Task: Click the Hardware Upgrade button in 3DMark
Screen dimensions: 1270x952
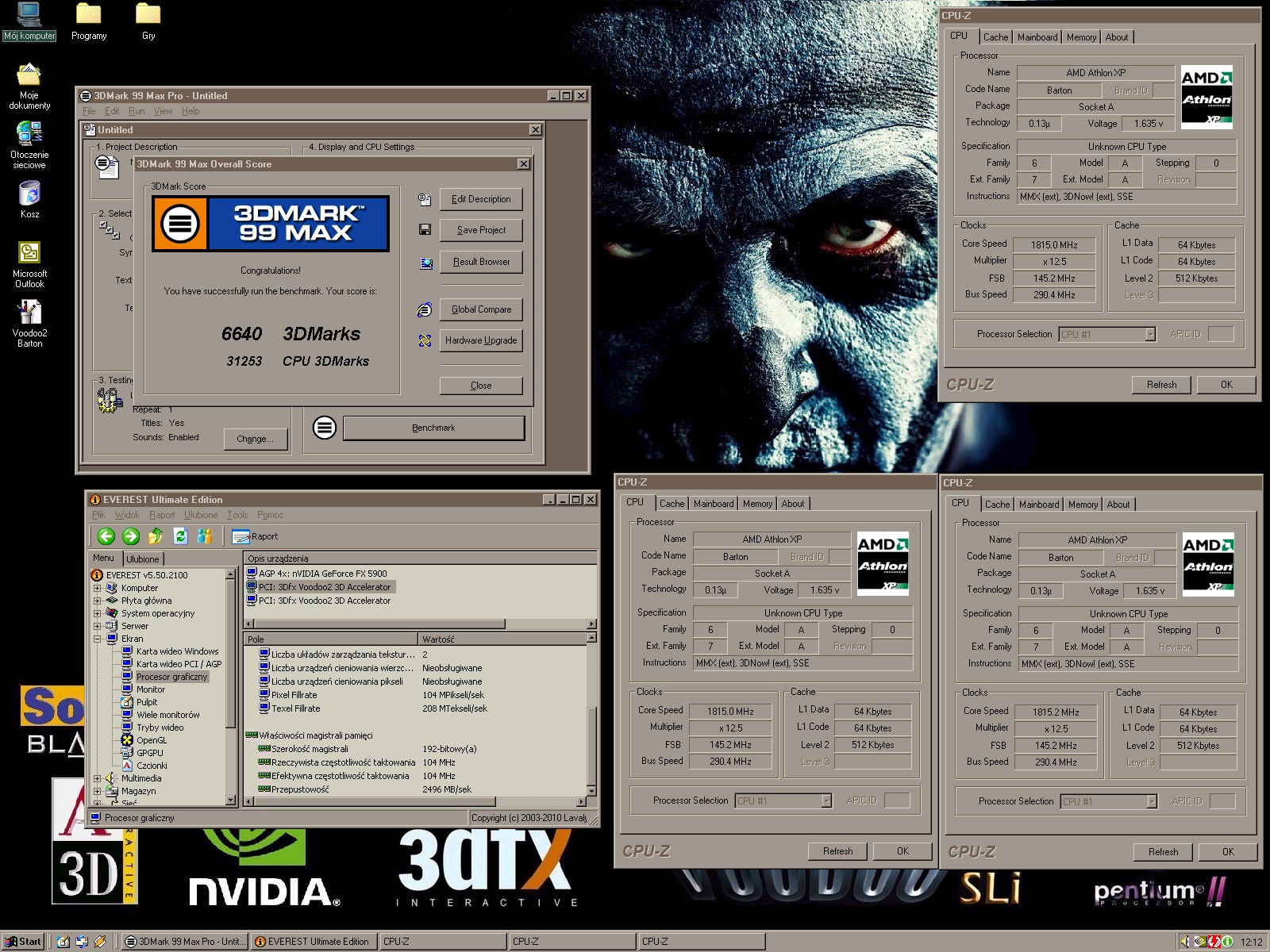Action: click(481, 340)
